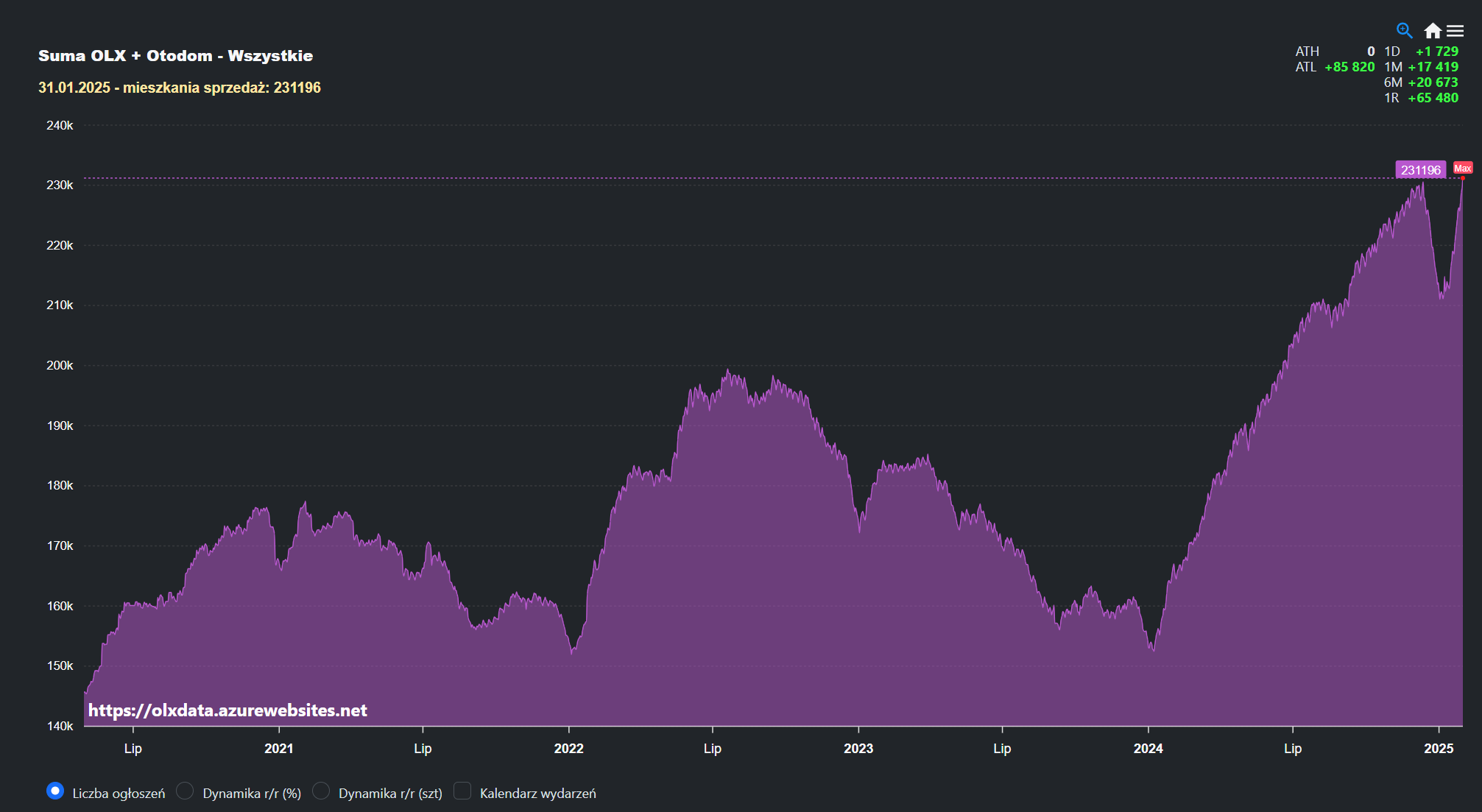Click the 2025 label on the x-axis
Image resolution: width=1482 pixels, height=812 pixels.
point(1438,749)
